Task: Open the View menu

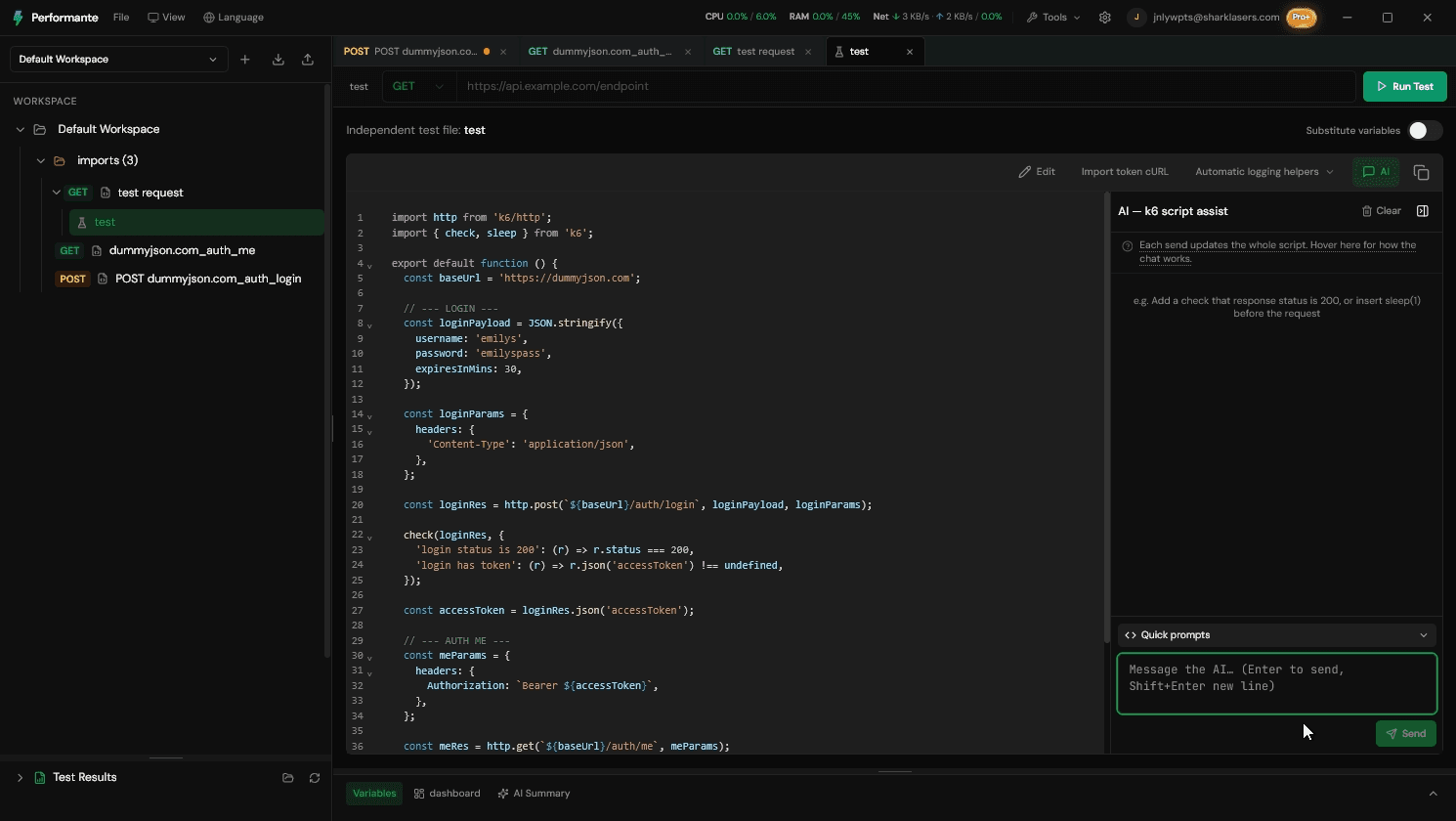Action: pos(166,18)
